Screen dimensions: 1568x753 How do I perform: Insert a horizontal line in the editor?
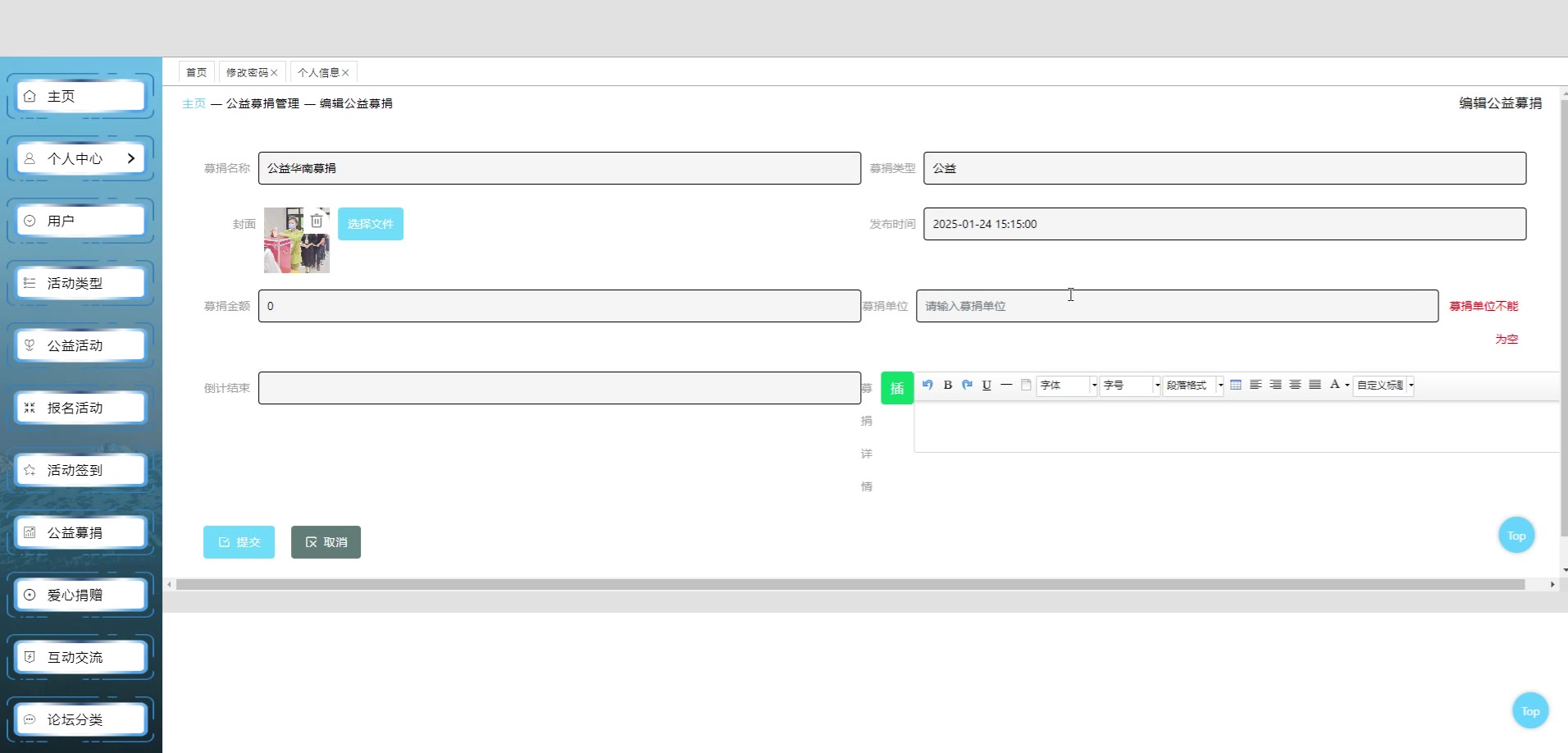point(1006,385)
